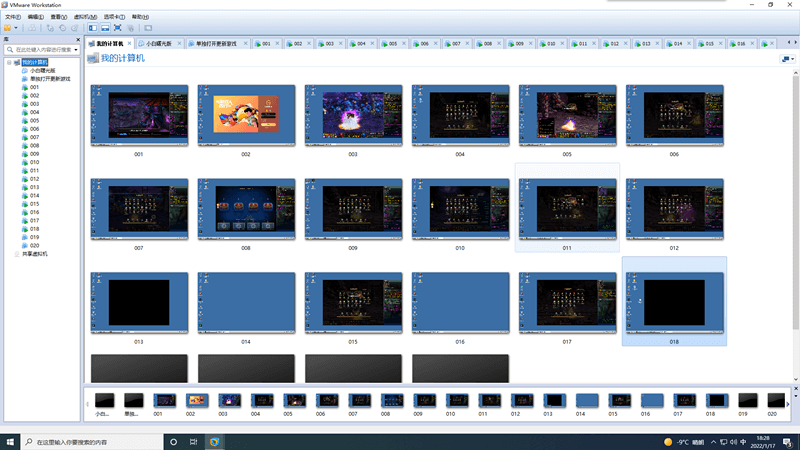Click the 020 thumbnail in bottom strip
Viewport: 800px width, 450px height.
(x=776, y=401)
